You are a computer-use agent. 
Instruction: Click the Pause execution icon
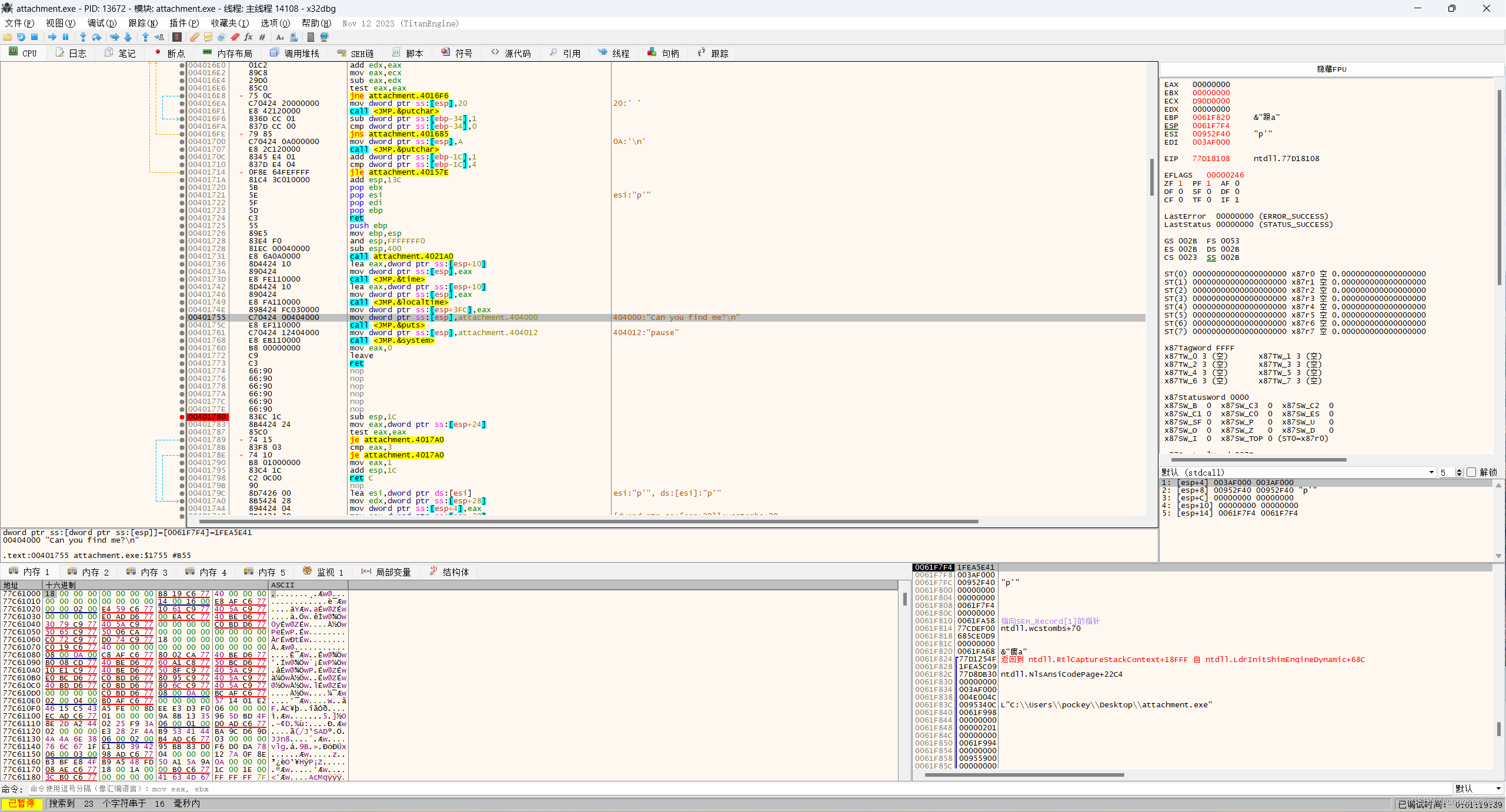(x=65, y=37)
